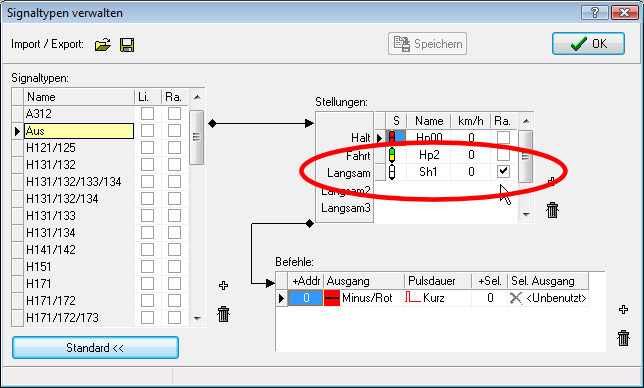Open the import folder icon

[103, 44]
